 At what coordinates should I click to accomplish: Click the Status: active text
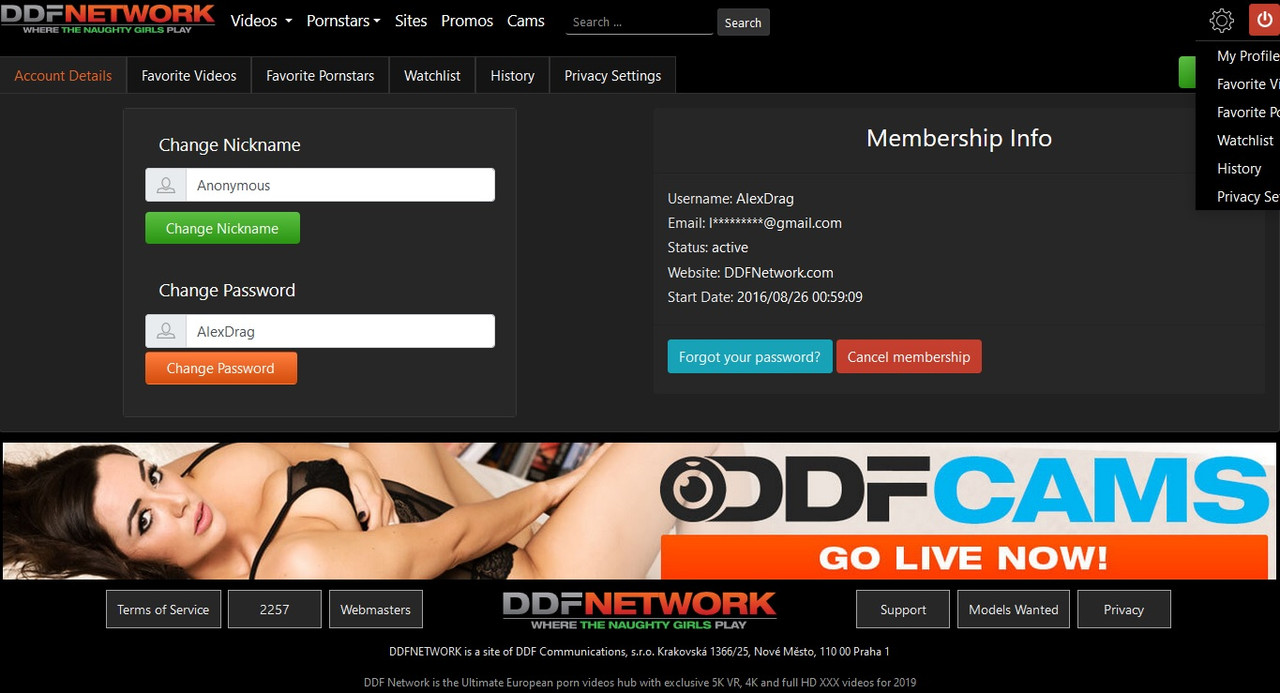click(x=708, y=247)
